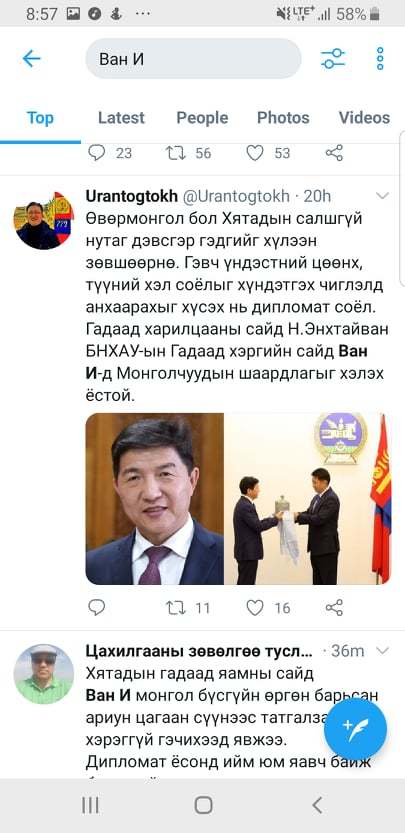405x833 pixels.
Task: Expand options chevron on Urantogtokh's tweet
Action: [383, 197]
